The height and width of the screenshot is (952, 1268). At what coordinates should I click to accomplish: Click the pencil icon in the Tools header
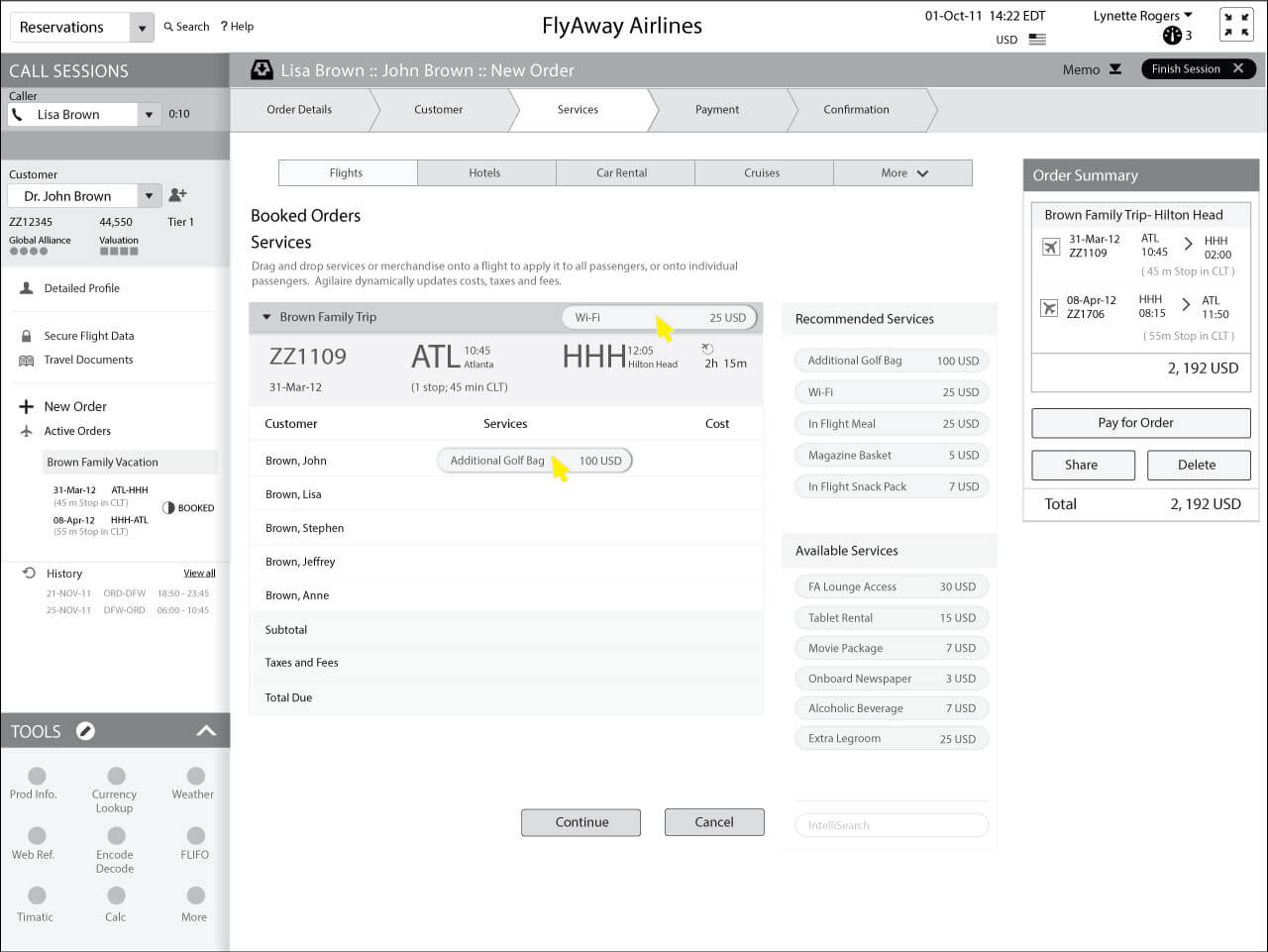point(86,730)
